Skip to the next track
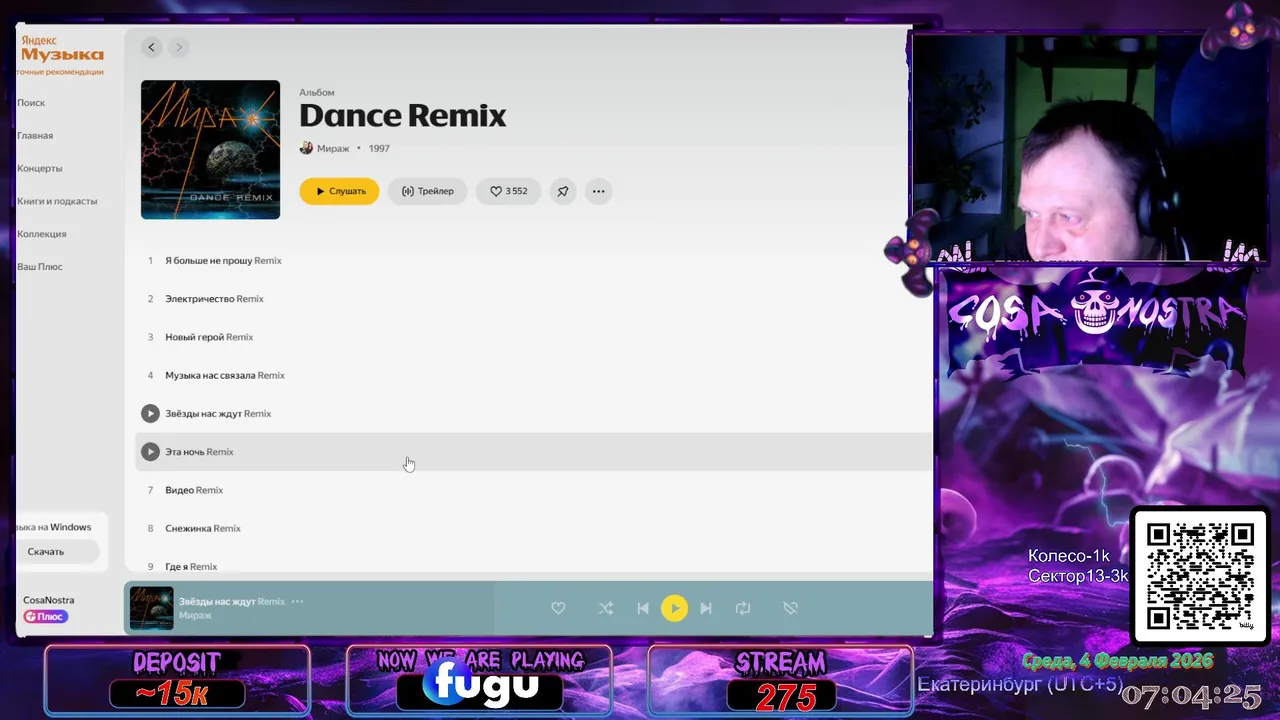The image size is (1280, 720). click(x=706, y=608)
